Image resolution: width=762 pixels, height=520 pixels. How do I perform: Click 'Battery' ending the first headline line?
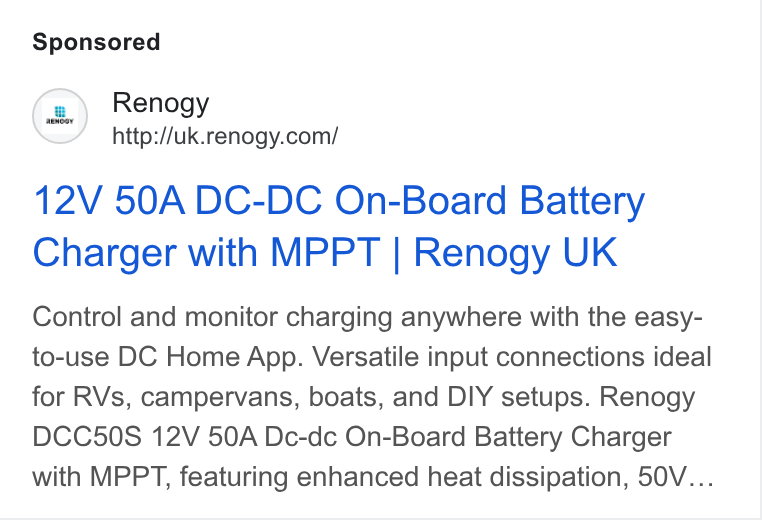[x=582, y=201]
